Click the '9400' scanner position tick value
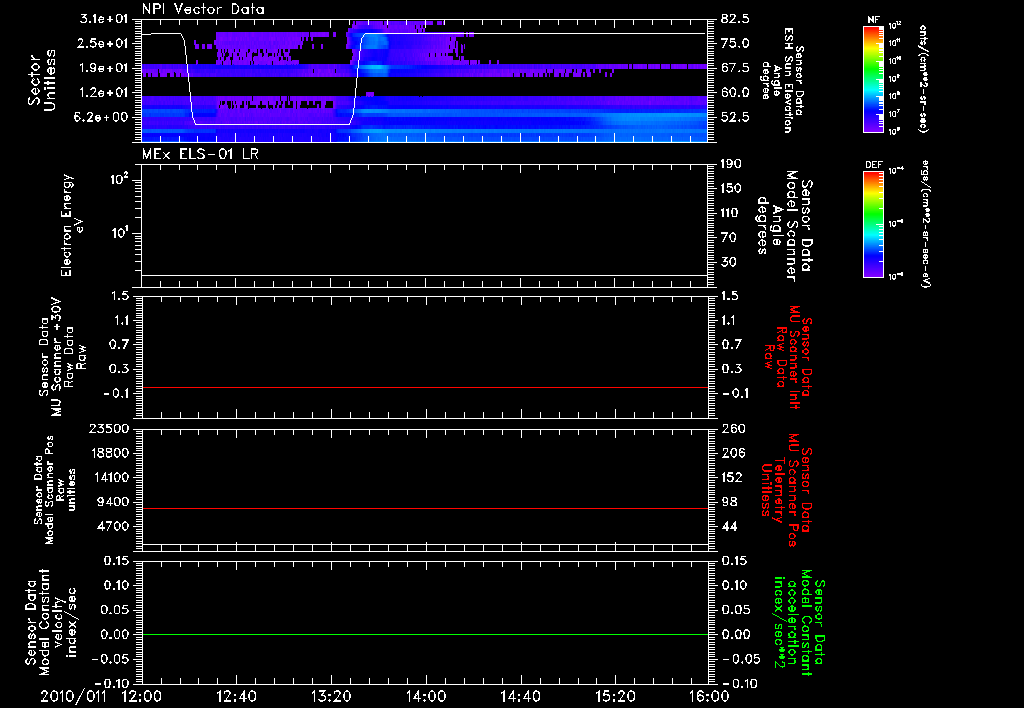The height and width of the screenshot is (708, 1024). (112, 502)
